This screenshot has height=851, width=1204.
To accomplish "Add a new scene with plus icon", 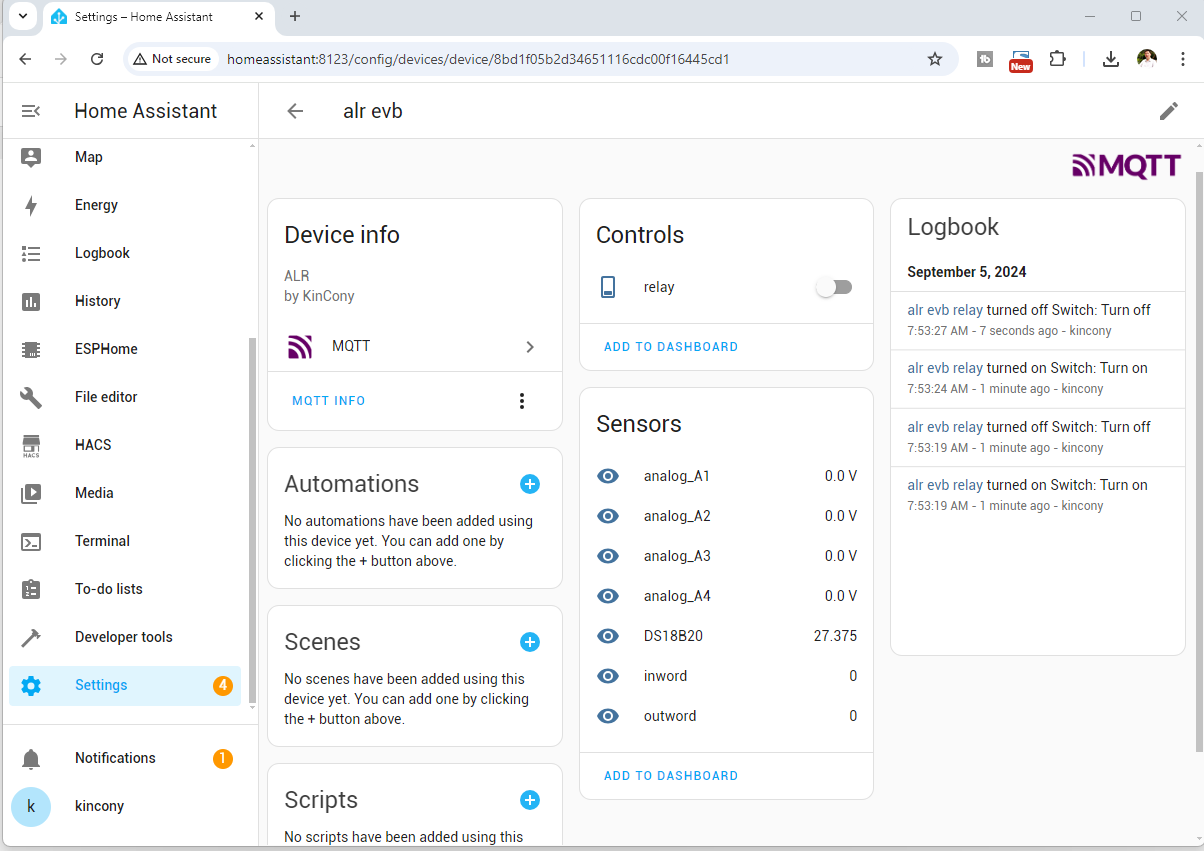I will tap(530, 642).
